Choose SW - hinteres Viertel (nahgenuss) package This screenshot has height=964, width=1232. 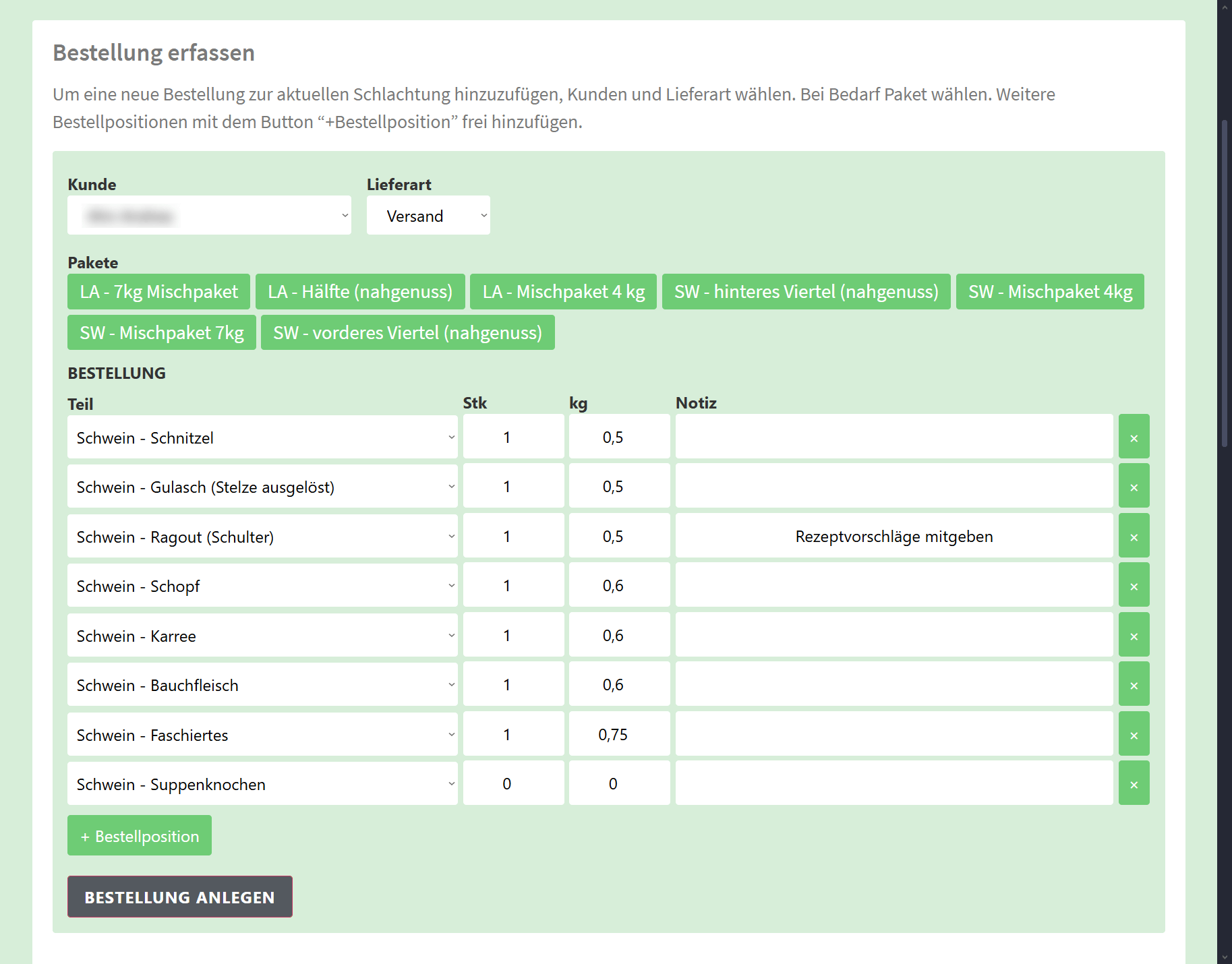(806, 292)
